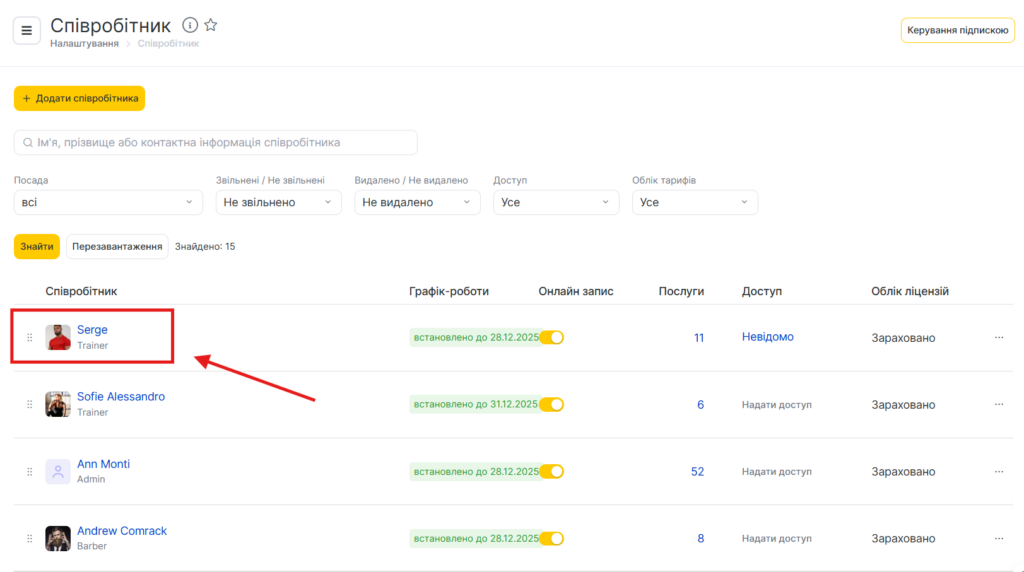Disable online booking for Sofie Alessandro
1024x572 pixels.
click(552, 404)
